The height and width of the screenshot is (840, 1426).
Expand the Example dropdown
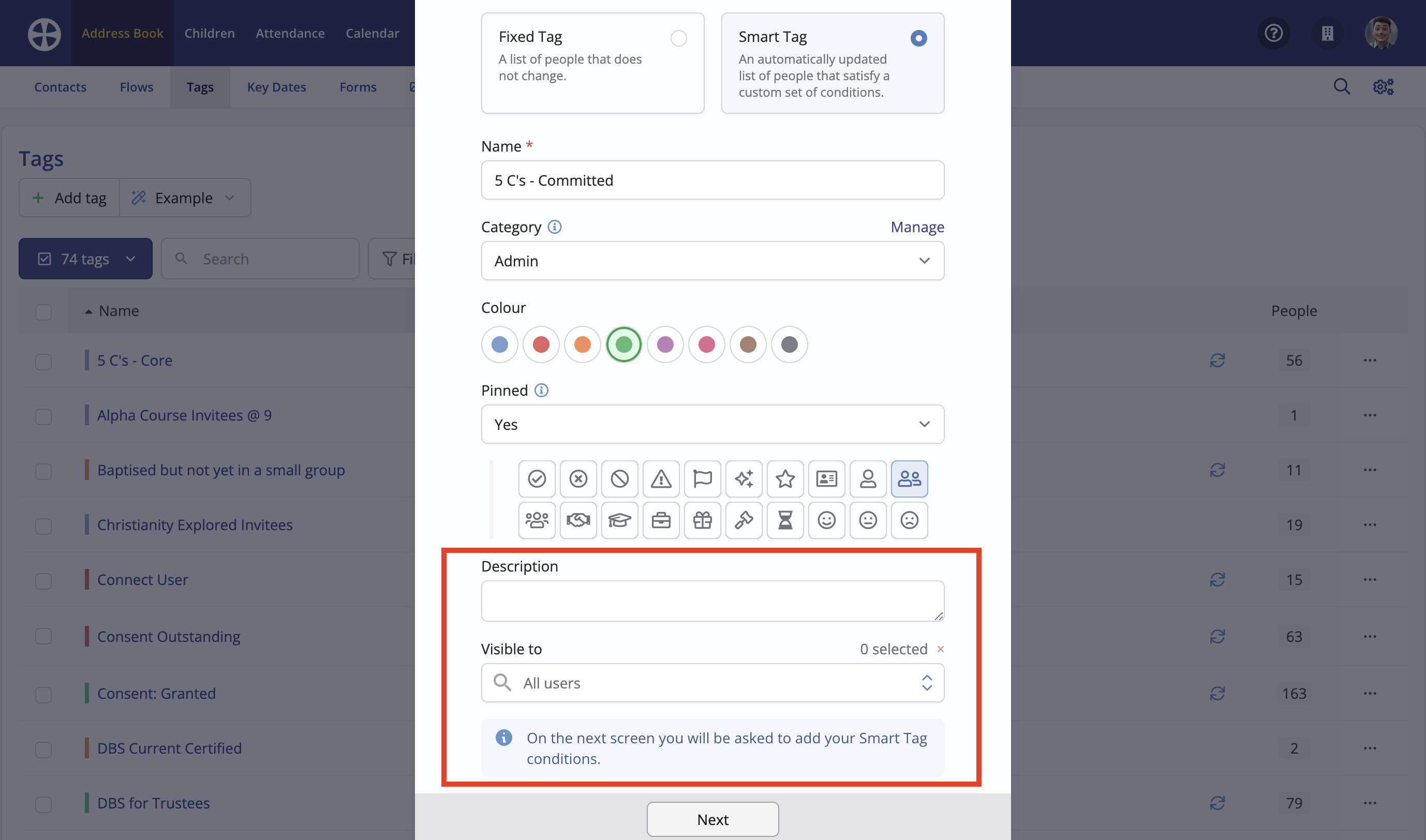pyautogui.click(x=185, y=198)
